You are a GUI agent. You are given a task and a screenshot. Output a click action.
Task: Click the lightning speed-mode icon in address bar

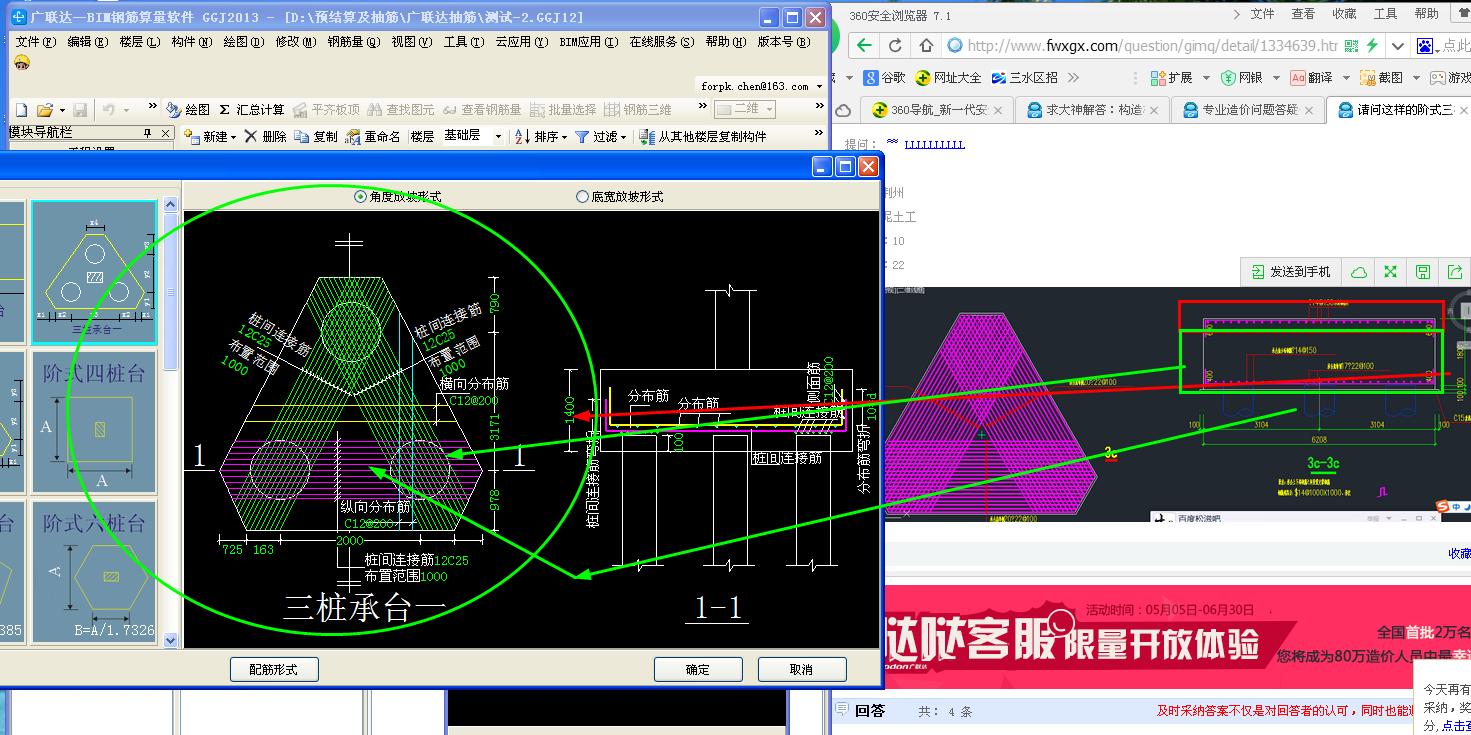(1372, 46)
